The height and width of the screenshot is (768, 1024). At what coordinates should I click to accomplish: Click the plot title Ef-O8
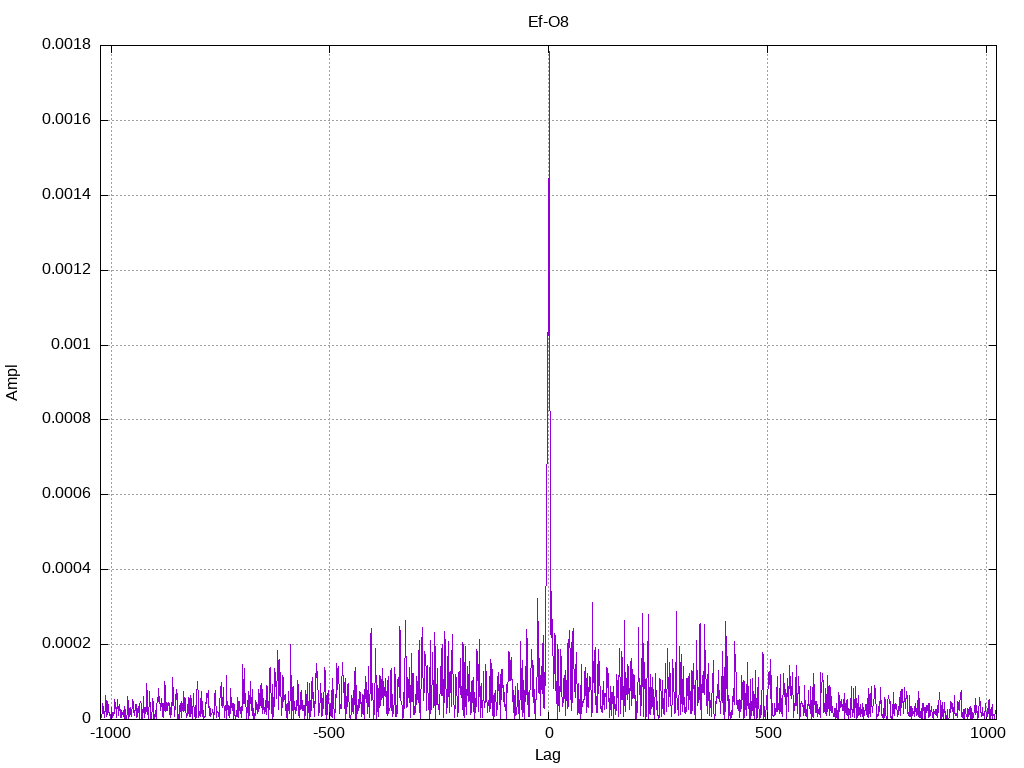(x=548, y=22)
